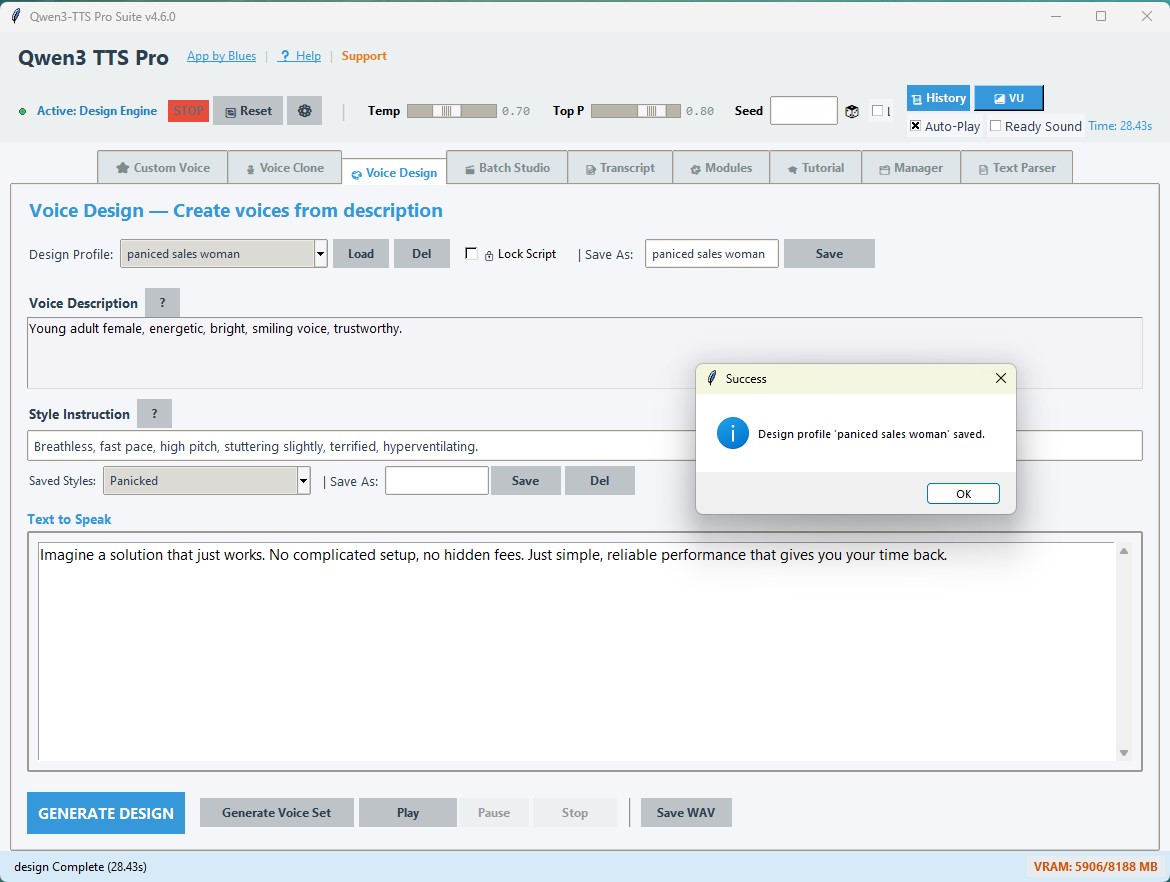This screenshot has height=882, width=1170.
Task: Click the Voice Description help question mark
Action: (x=162, y=303)
